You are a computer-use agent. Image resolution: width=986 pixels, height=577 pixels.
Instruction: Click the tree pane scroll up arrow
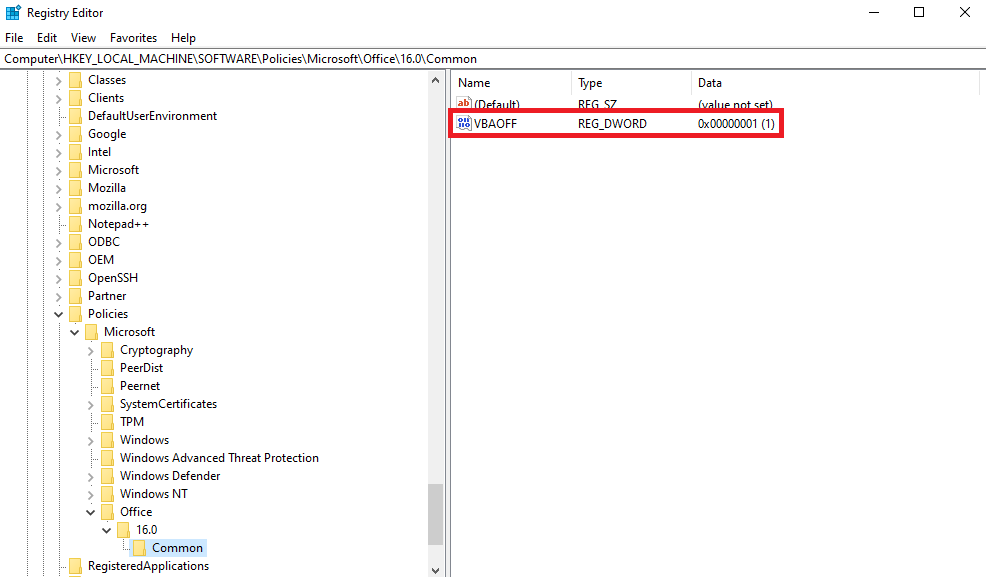point(435,80)
